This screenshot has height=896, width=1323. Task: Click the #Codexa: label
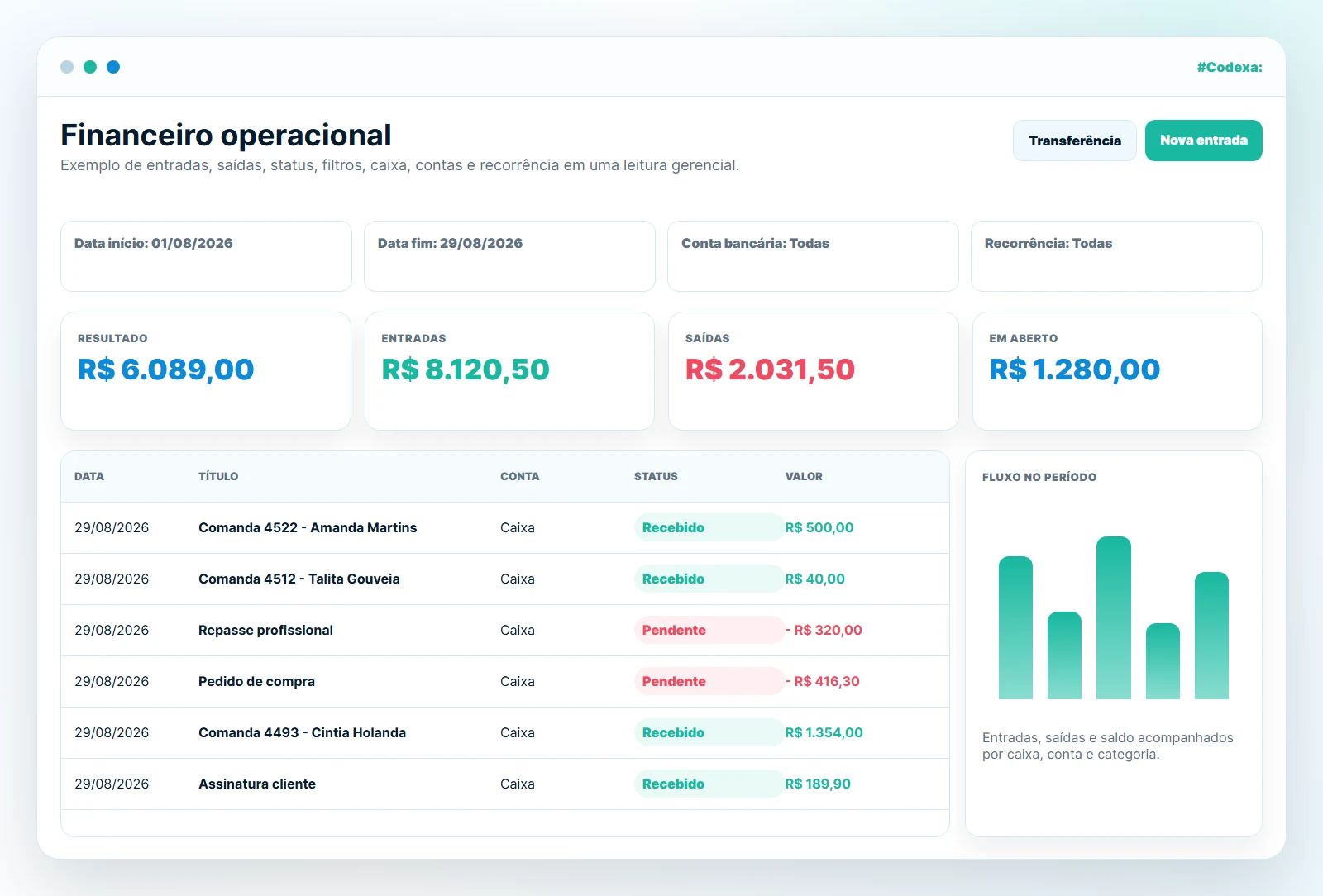pyautogui.click(x=1230, y=68)
